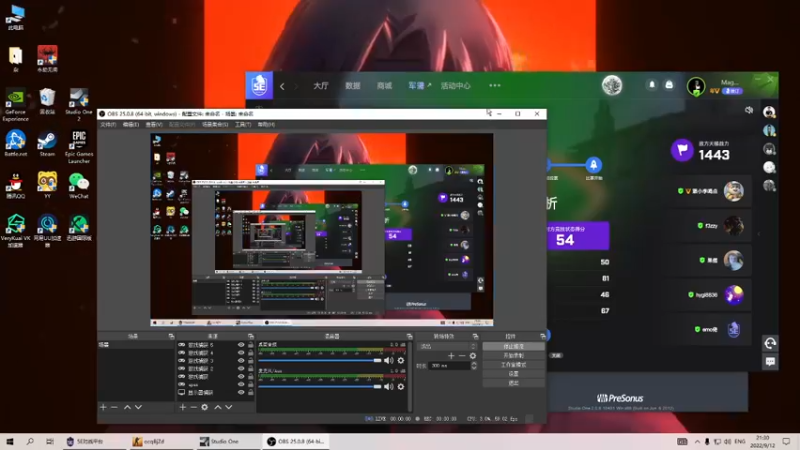
Task: Open Mic/Aux gear settings
Action: pyautogui.click(x=401, y=387)
